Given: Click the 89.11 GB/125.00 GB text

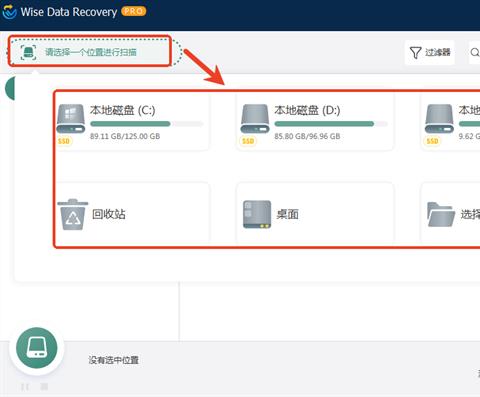Looking at the screenshot, I should pos(125,136).
